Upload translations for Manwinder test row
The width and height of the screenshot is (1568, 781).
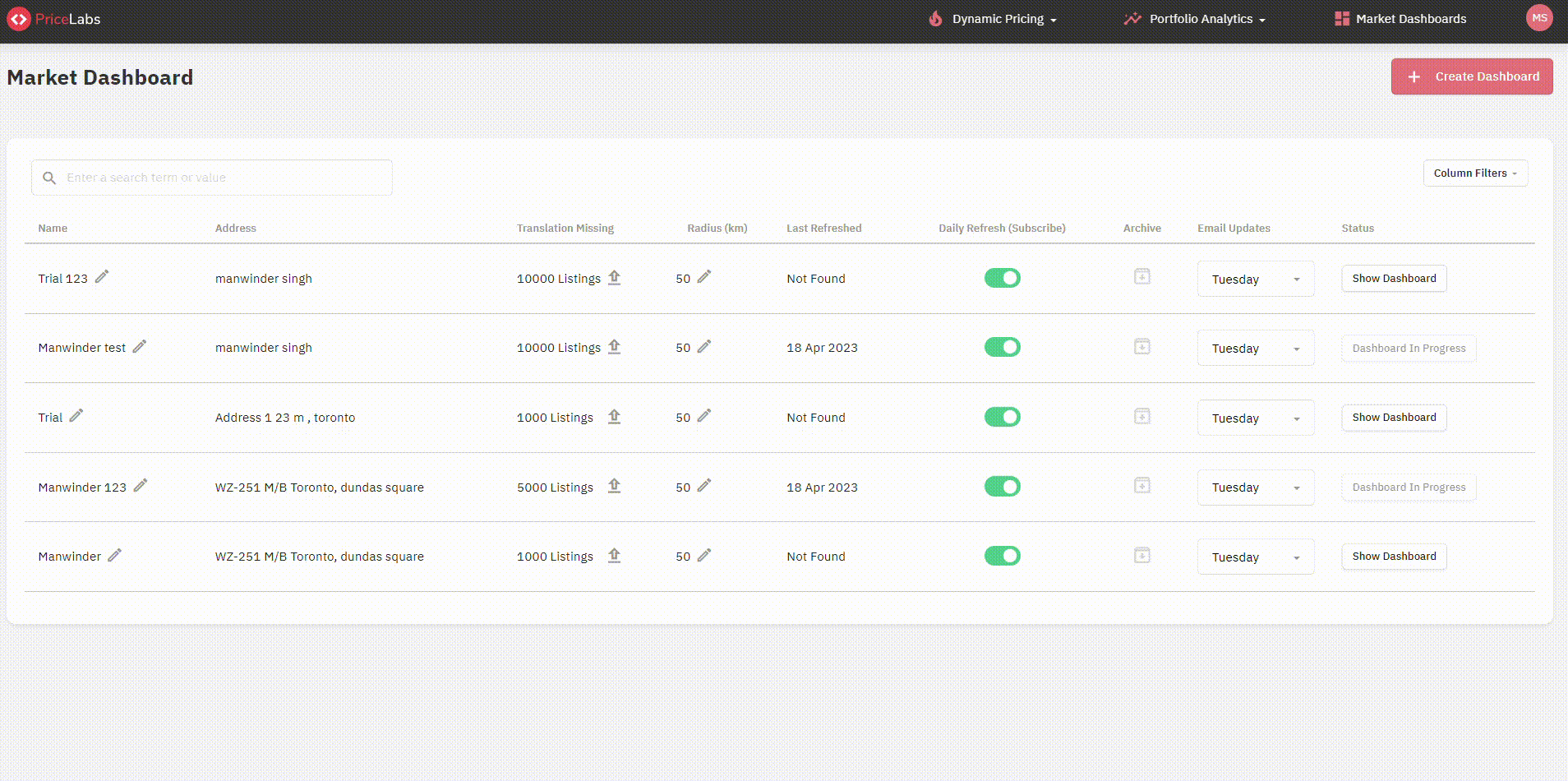[615, 346]
